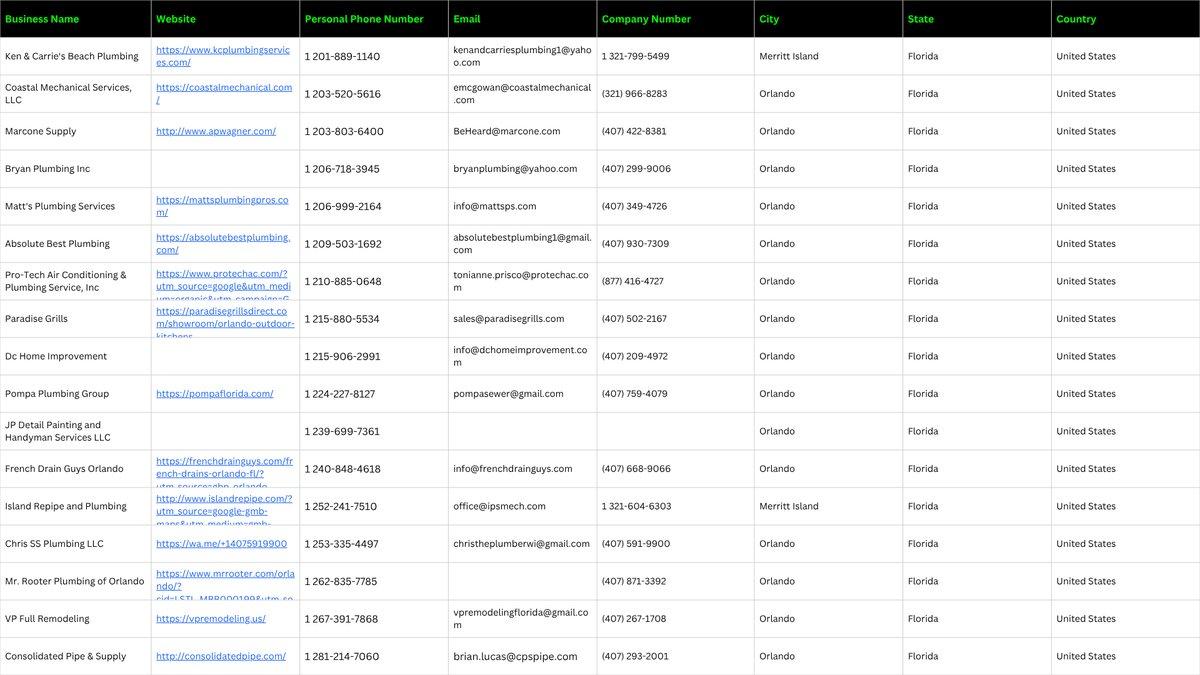This screenshot has height=675, width=1200.
Task: Open the coastalmechanical.com link
Action: tap(224, 93)
